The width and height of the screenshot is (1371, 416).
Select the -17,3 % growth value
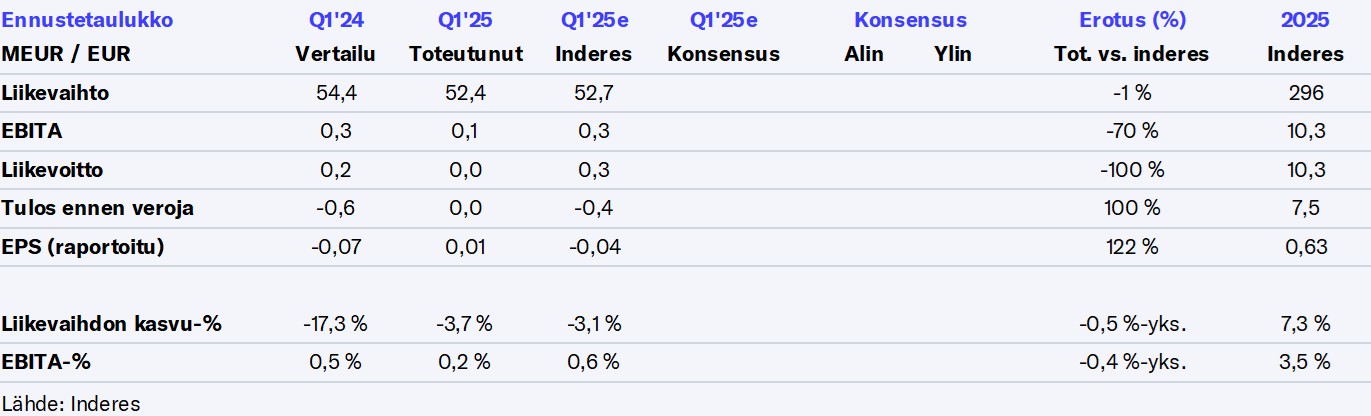(x=335, y=324)
